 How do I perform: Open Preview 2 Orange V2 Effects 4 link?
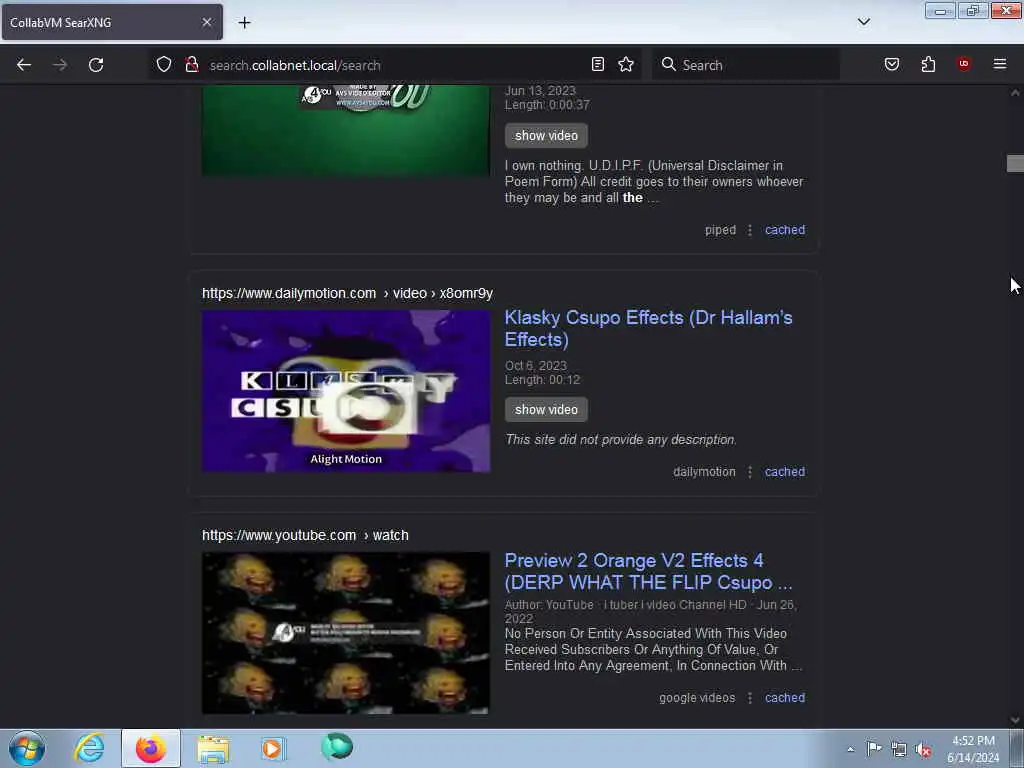(648, 571)
